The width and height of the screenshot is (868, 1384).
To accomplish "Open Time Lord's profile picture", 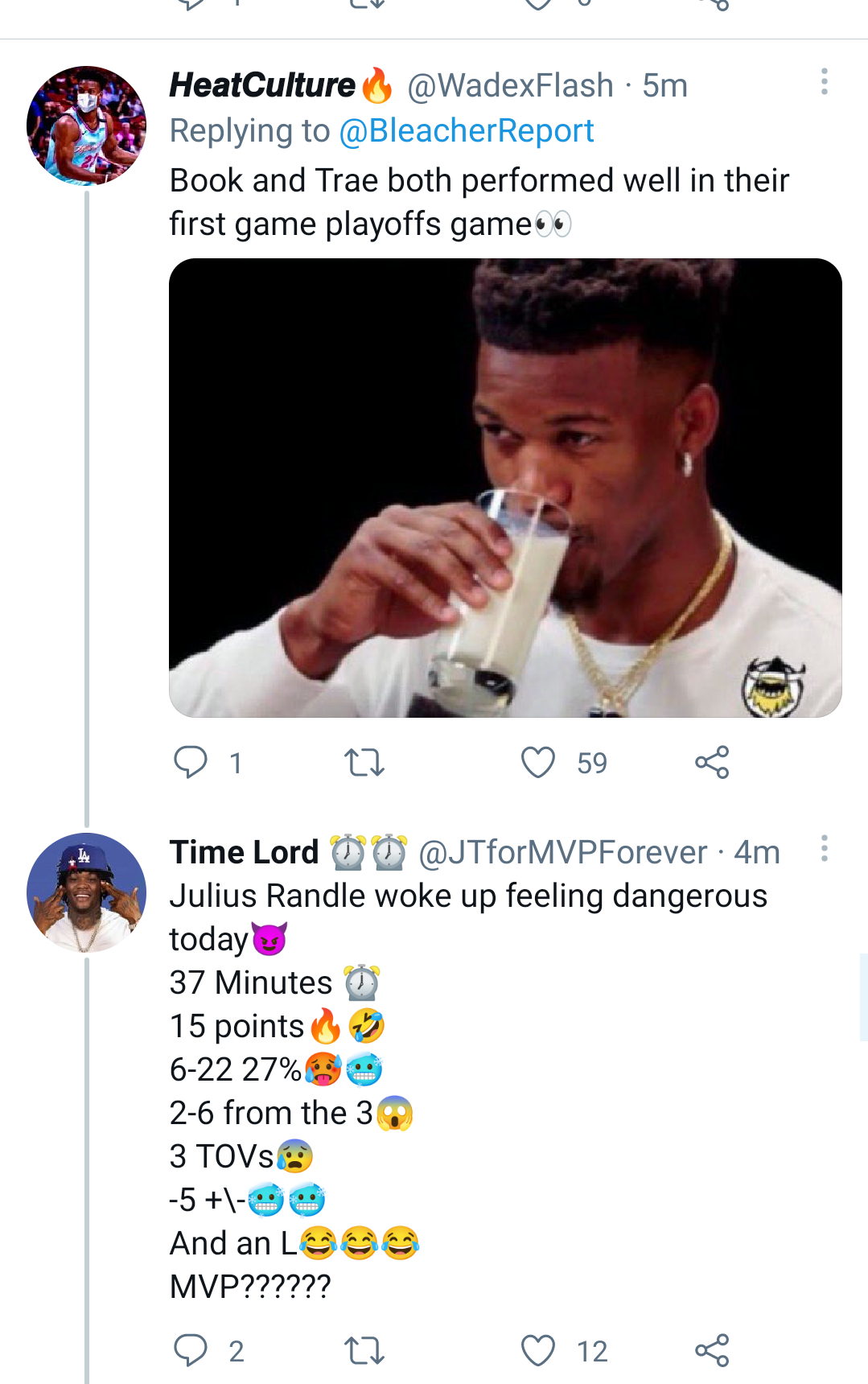I will 87,892.
